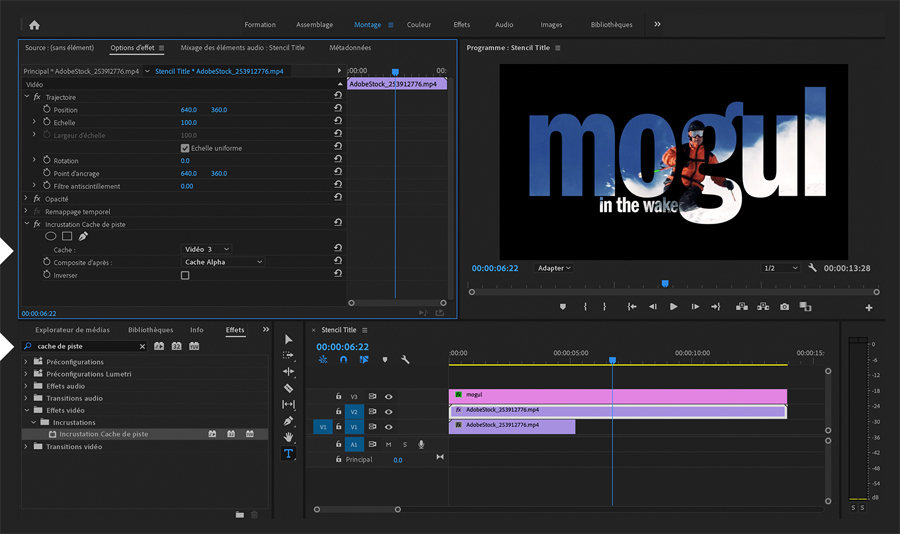The width and height of the screenshot is (900, 534).
Task: Open timeline display settings wrench
Action: [405, 359]
